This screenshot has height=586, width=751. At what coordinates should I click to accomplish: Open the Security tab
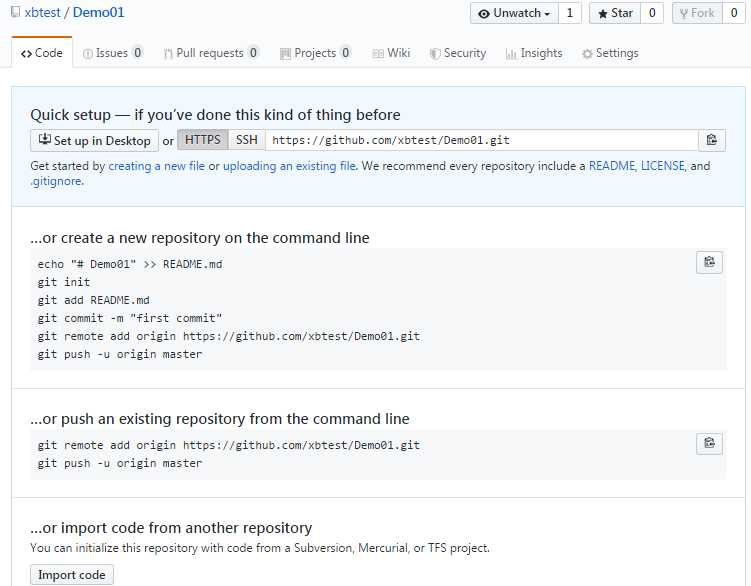tap(458, 53)
